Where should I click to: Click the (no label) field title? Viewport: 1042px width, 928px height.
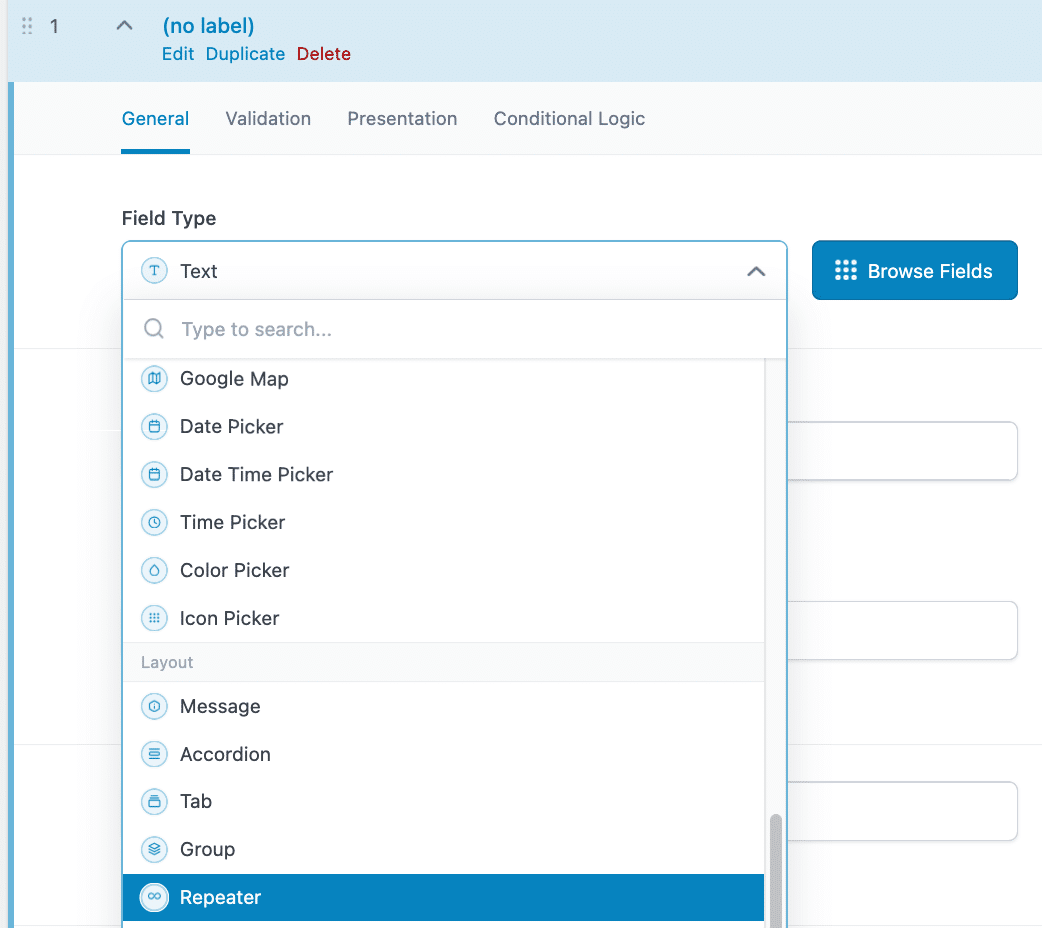[x=209, y=26]
